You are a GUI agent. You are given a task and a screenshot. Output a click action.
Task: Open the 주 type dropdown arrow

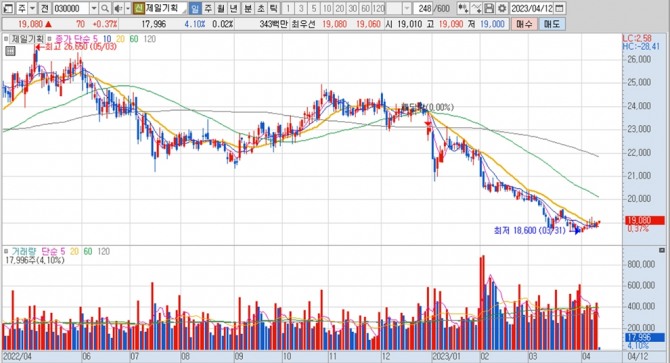[32, 8]
